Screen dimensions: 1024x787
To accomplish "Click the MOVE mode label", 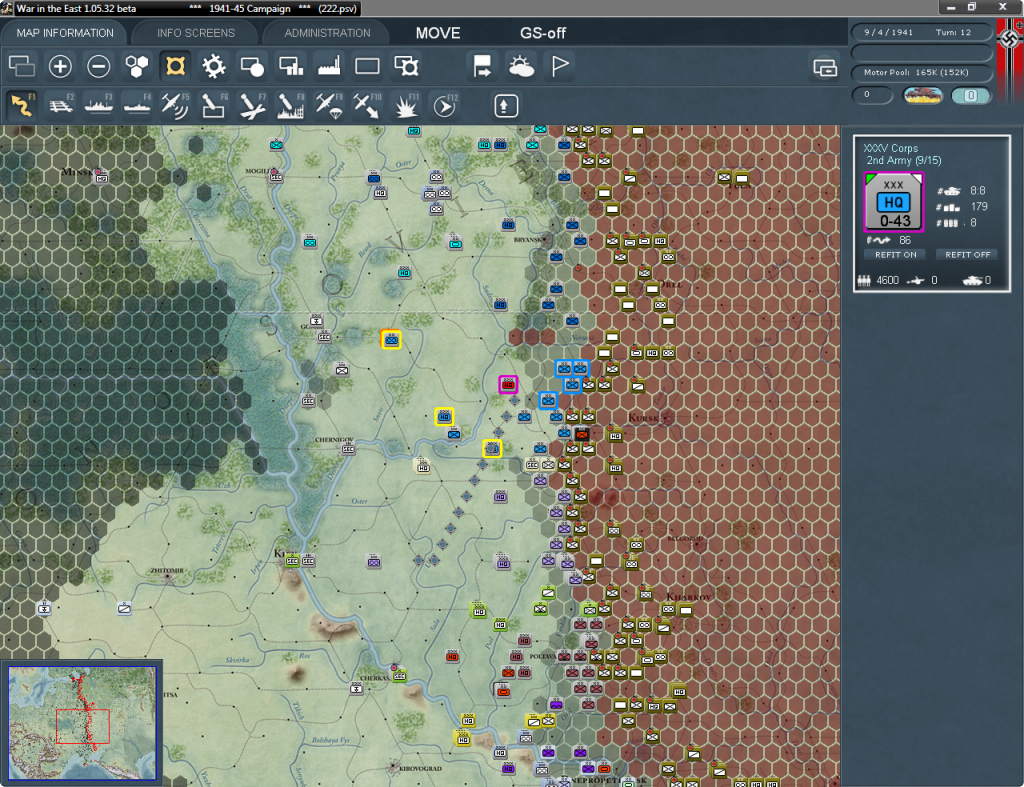I will [x=438, y=33].
